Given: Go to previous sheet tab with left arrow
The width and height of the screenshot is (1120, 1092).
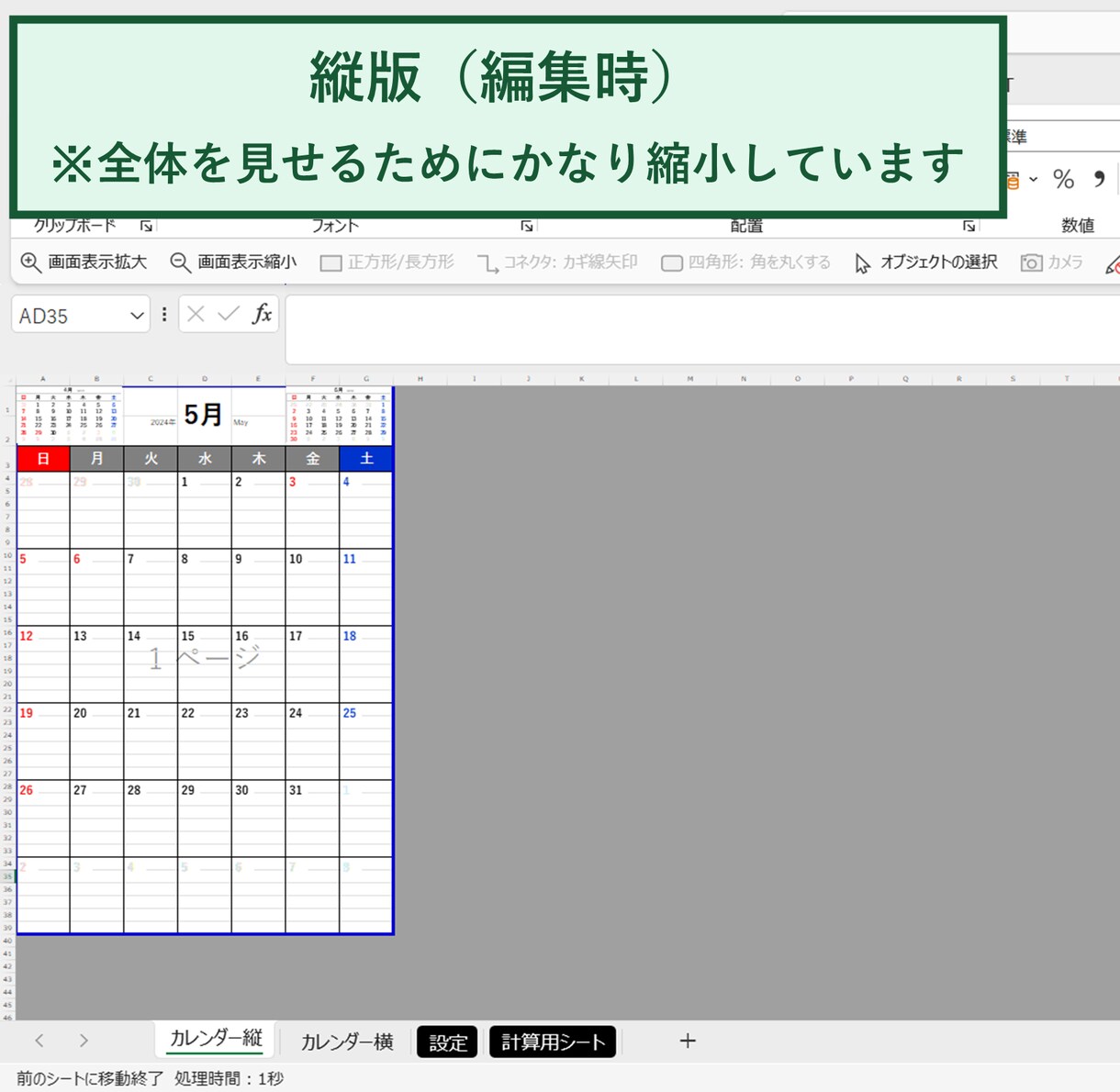Looking at the screenshot, I should [x=39, y=1041].
